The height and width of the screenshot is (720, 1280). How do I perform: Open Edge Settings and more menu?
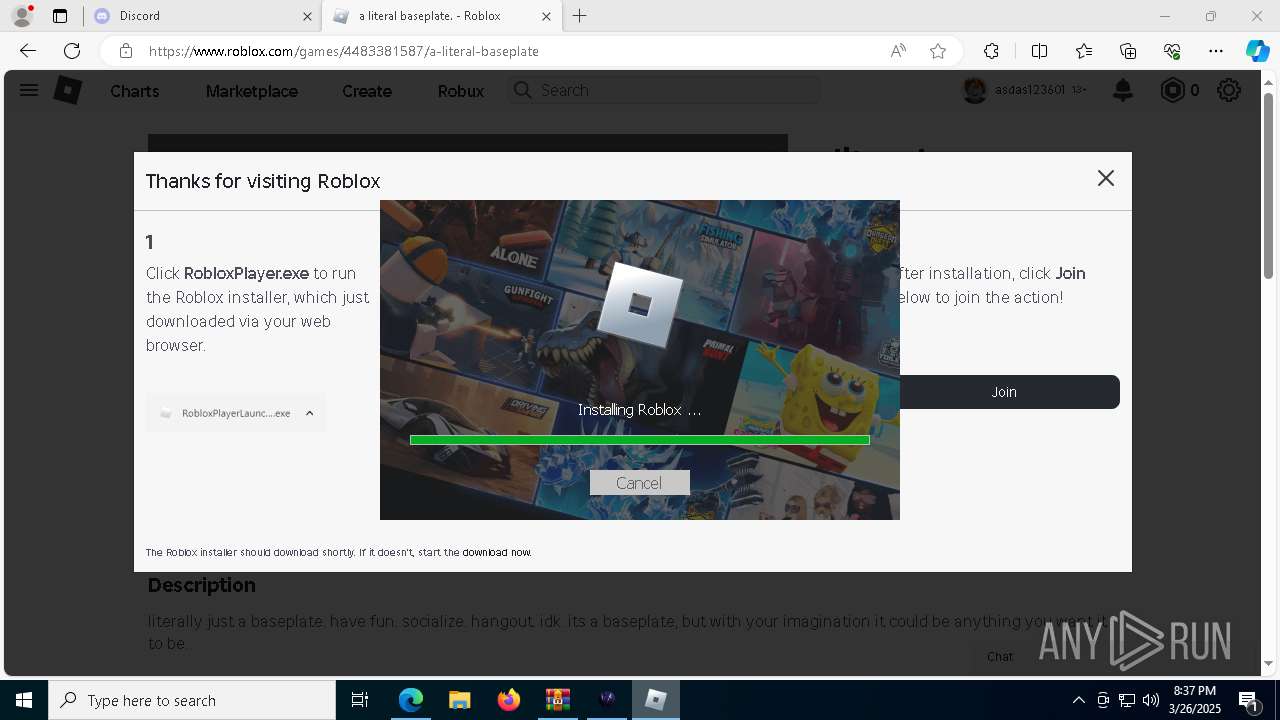[x=1216, y=51]
